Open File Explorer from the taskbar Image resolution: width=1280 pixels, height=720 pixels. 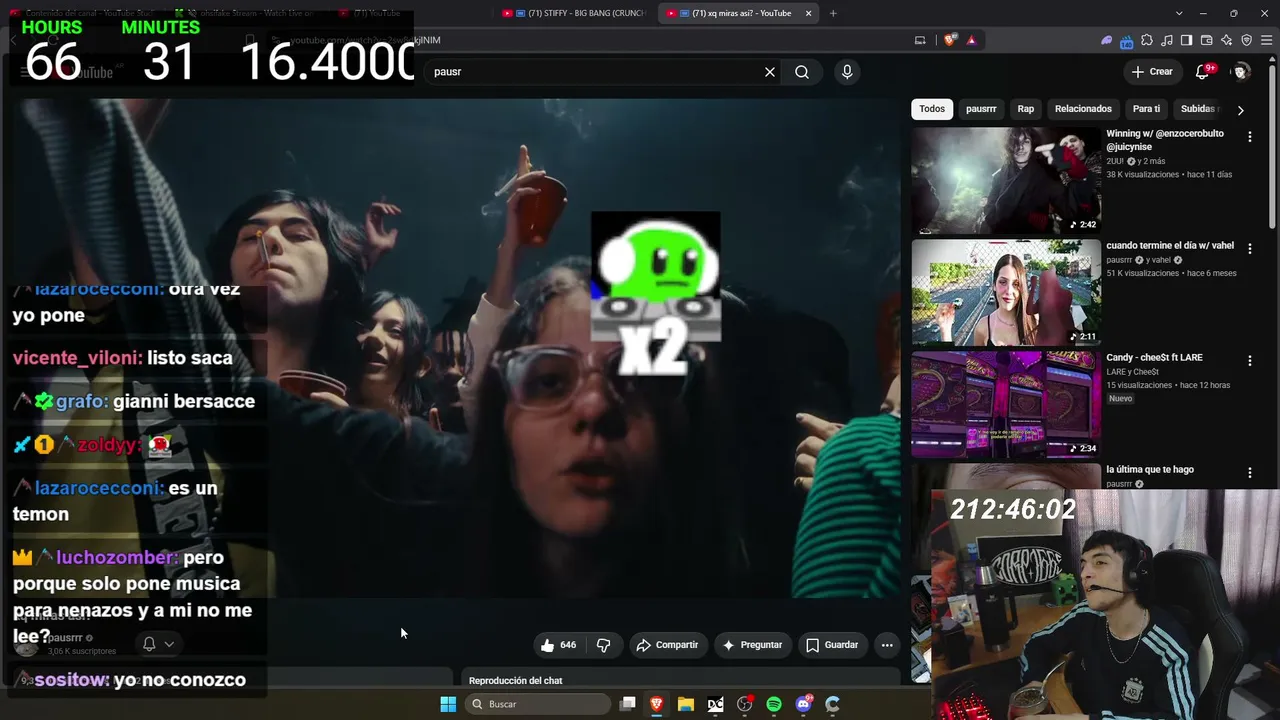686,704
